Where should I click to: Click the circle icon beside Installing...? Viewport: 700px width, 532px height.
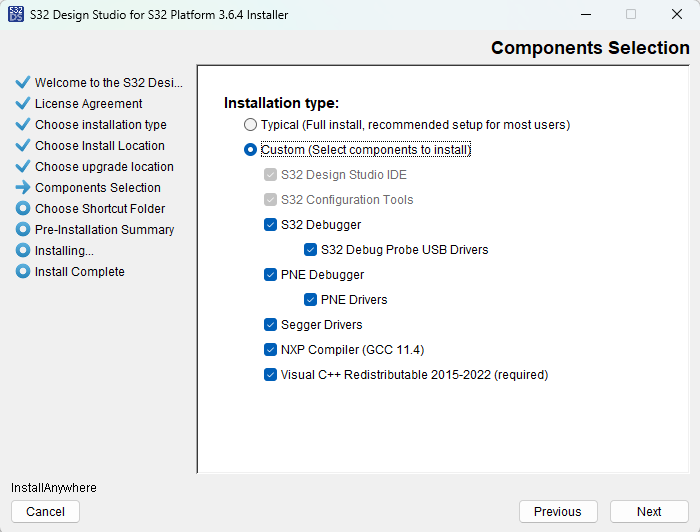(23, 250)
